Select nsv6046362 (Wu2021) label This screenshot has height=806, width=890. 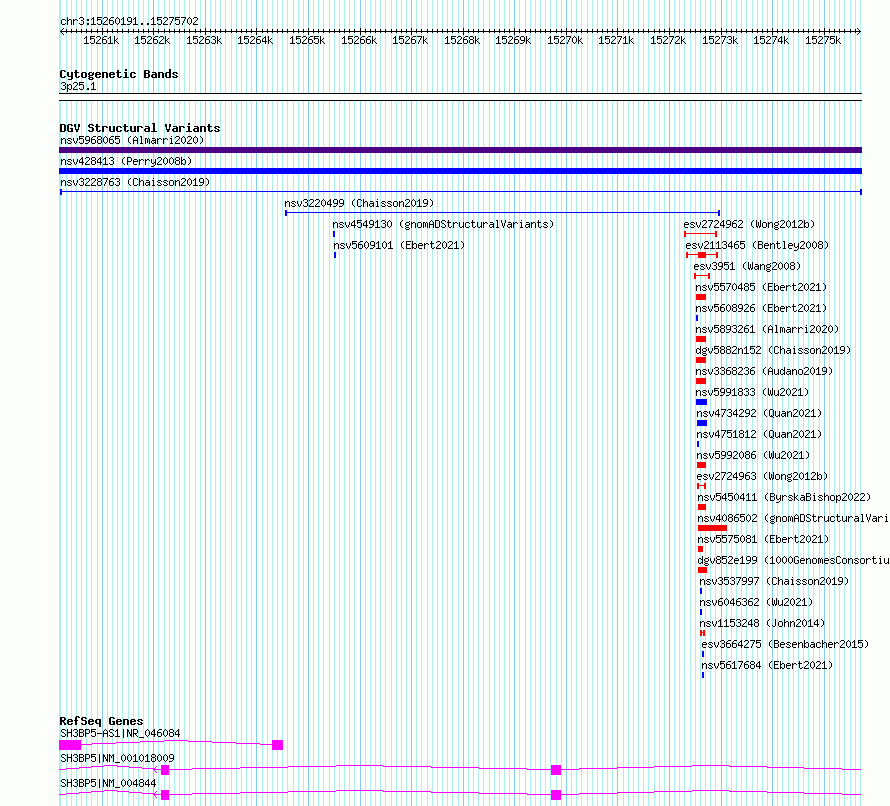click(x=756, y=602)
